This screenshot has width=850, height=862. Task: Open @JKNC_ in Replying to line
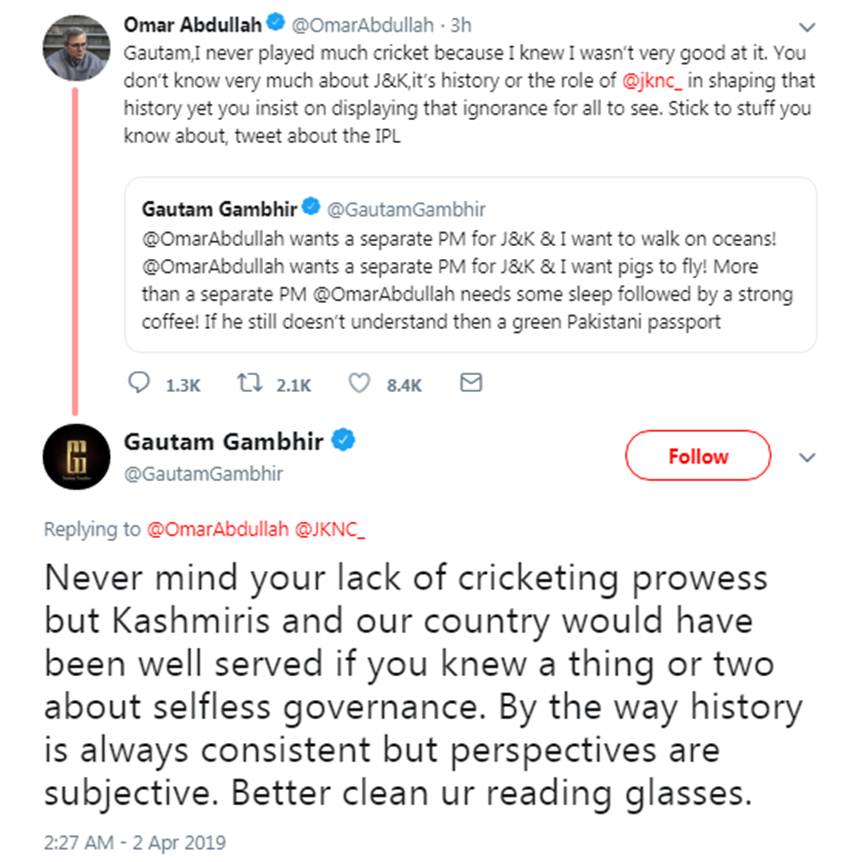pos(329,529)
